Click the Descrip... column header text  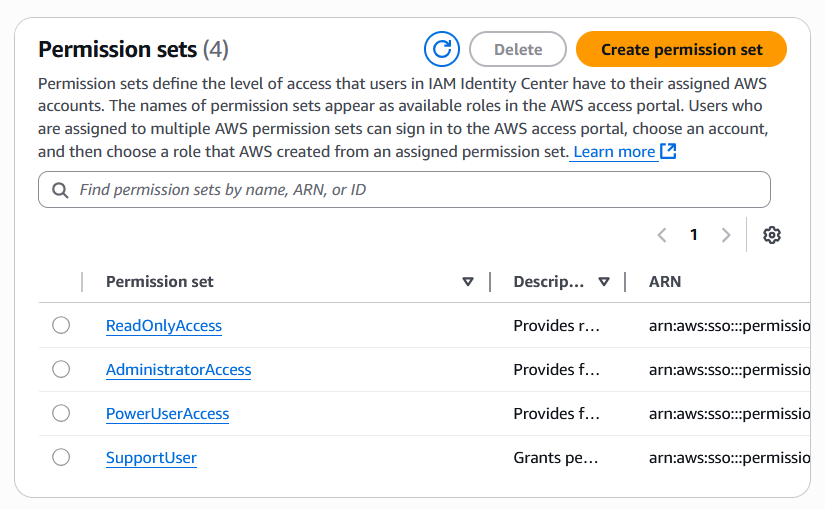coord(549,282)
